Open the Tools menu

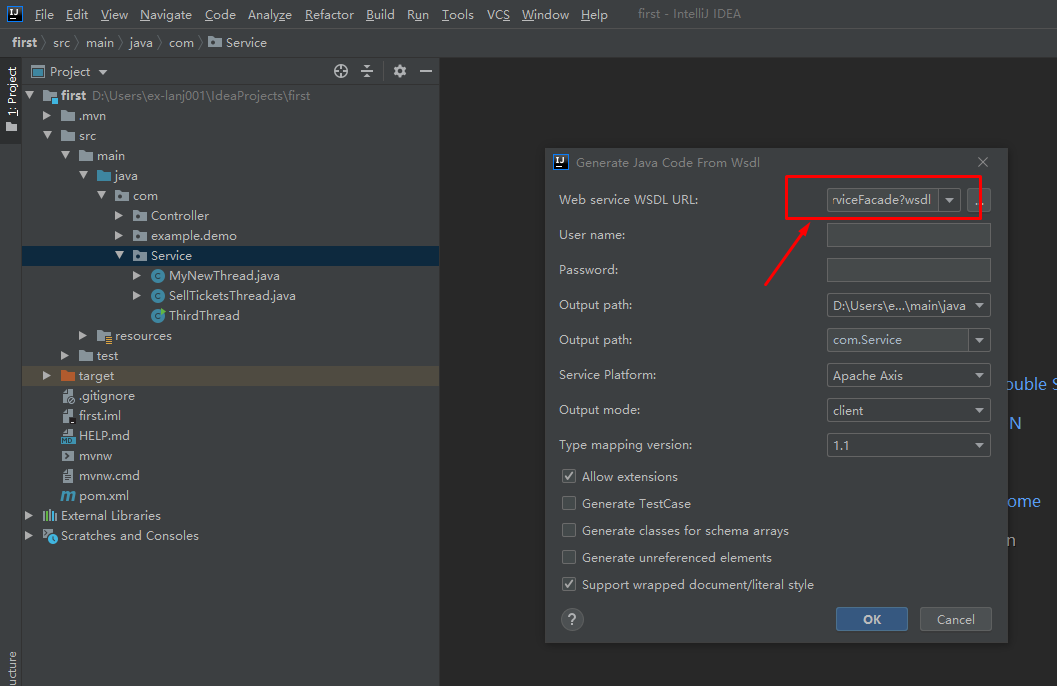pos(458,14)
